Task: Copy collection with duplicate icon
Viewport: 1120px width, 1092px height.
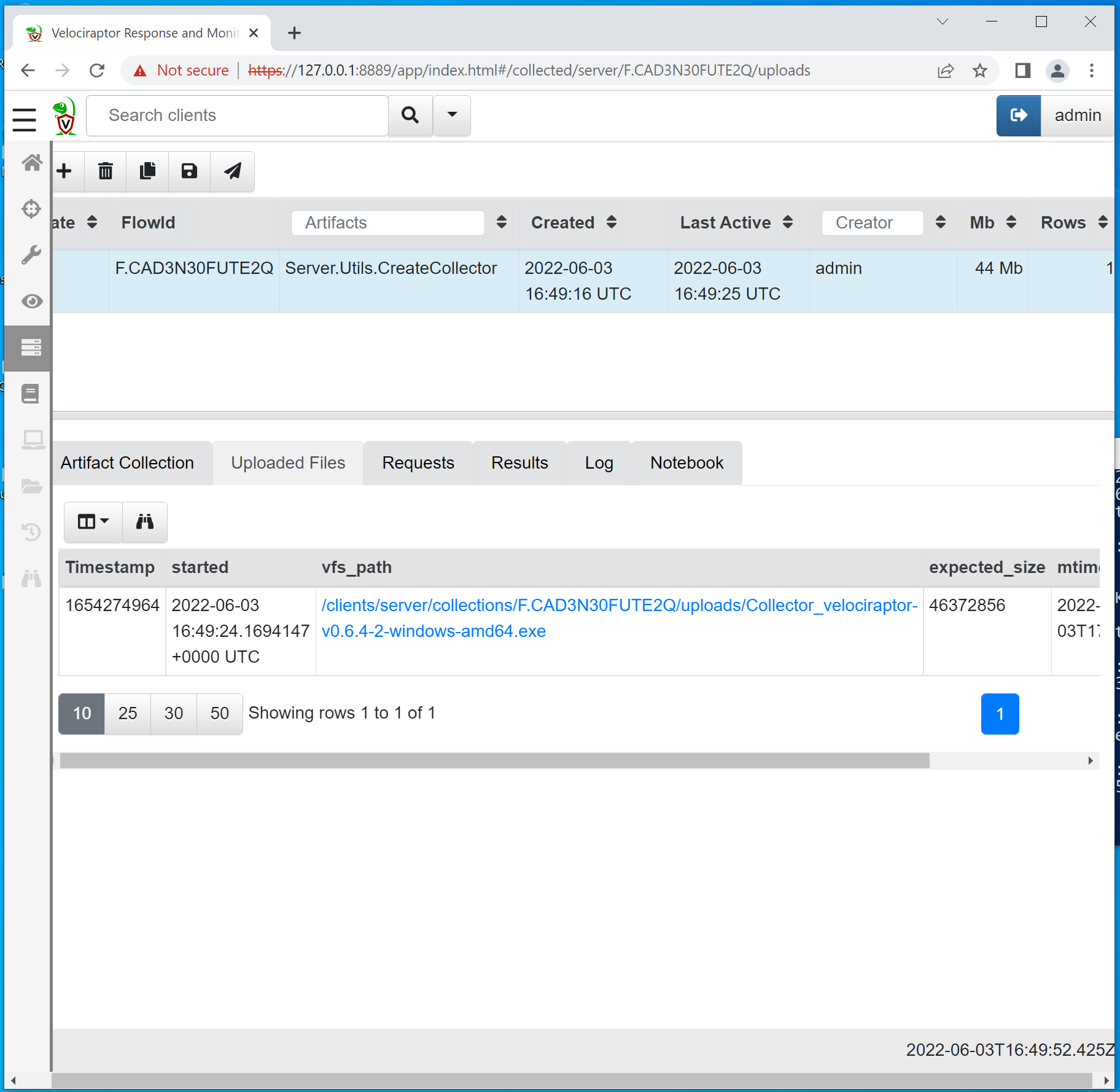Action: click(147, 171)
